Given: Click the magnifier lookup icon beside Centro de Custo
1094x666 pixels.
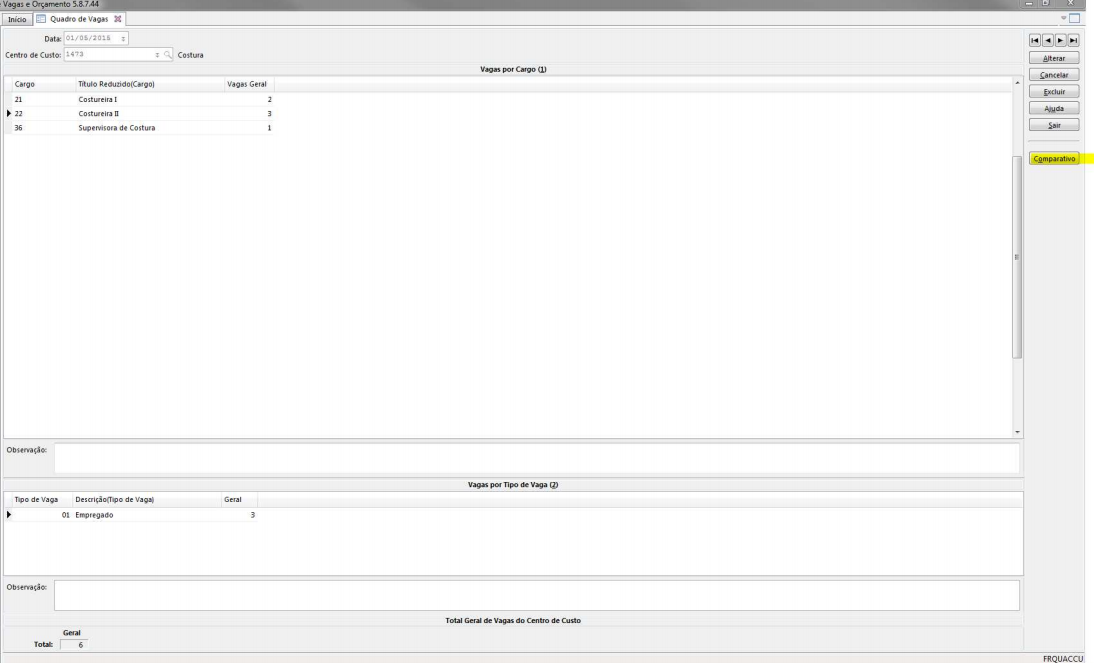Looking at the screenshot, I should [x=168, y=55].
